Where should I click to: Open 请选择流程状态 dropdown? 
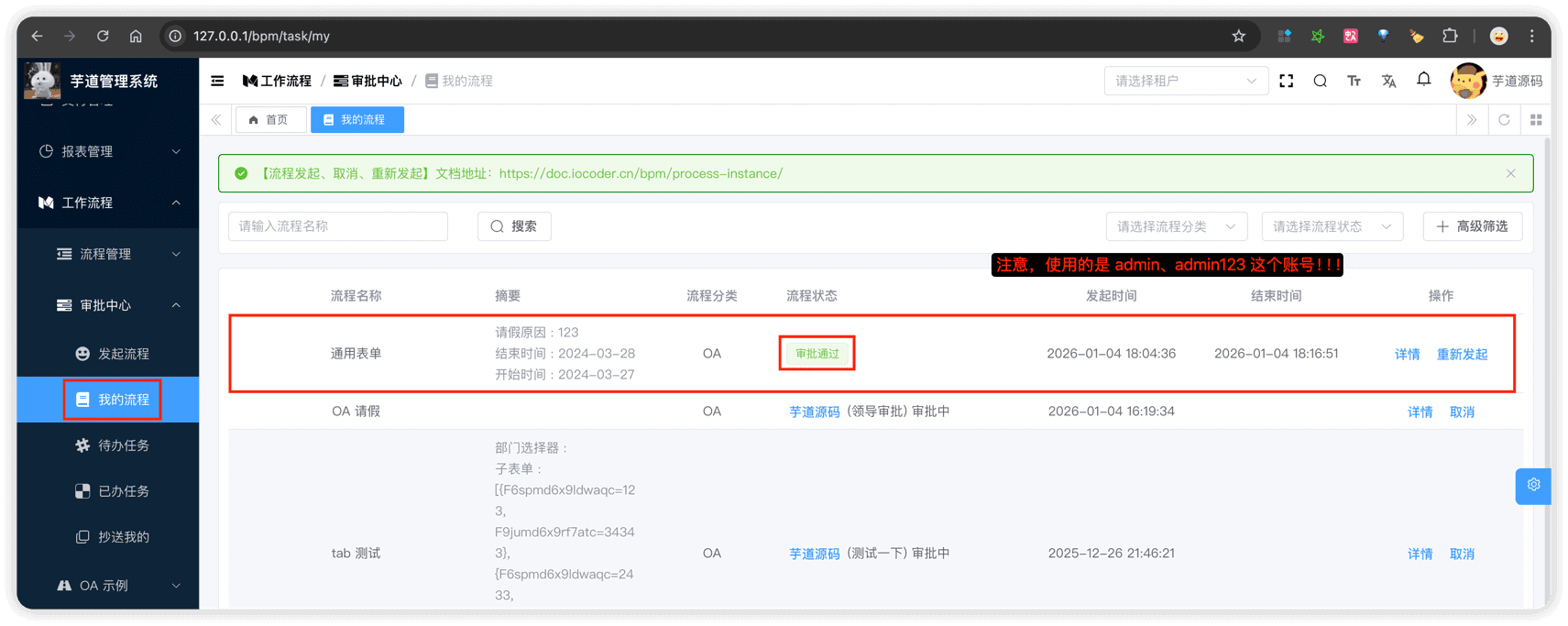tap(1332, 226)
